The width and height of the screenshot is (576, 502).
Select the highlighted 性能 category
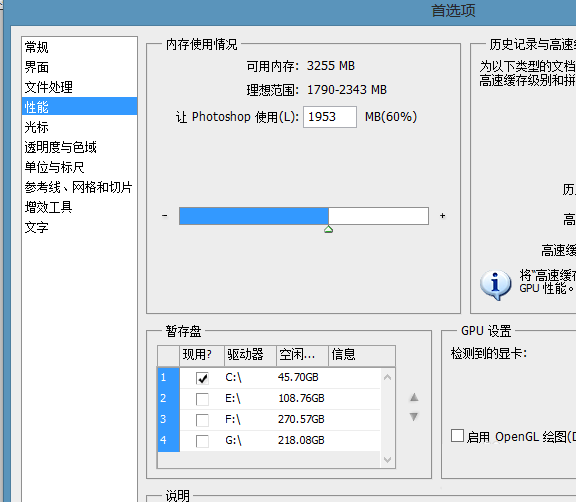coord(79,106)
